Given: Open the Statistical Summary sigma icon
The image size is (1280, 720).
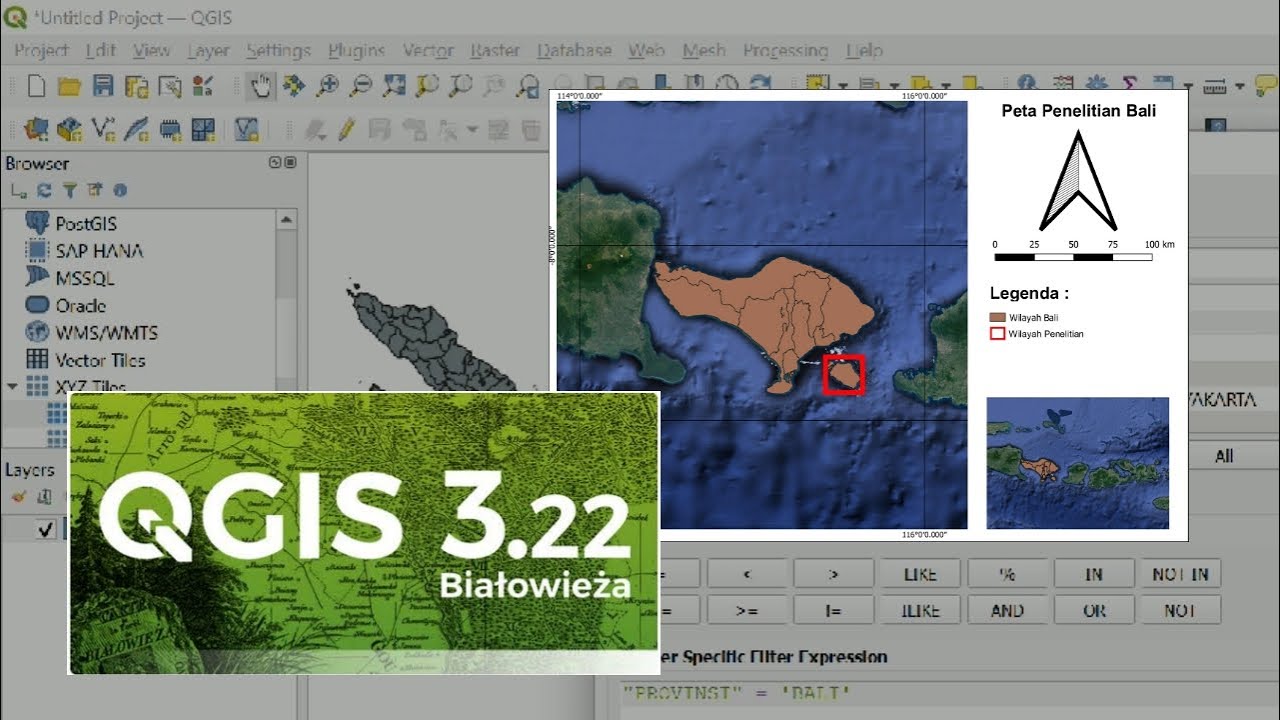Looking at the screenshot, I should pos(1130,85).
